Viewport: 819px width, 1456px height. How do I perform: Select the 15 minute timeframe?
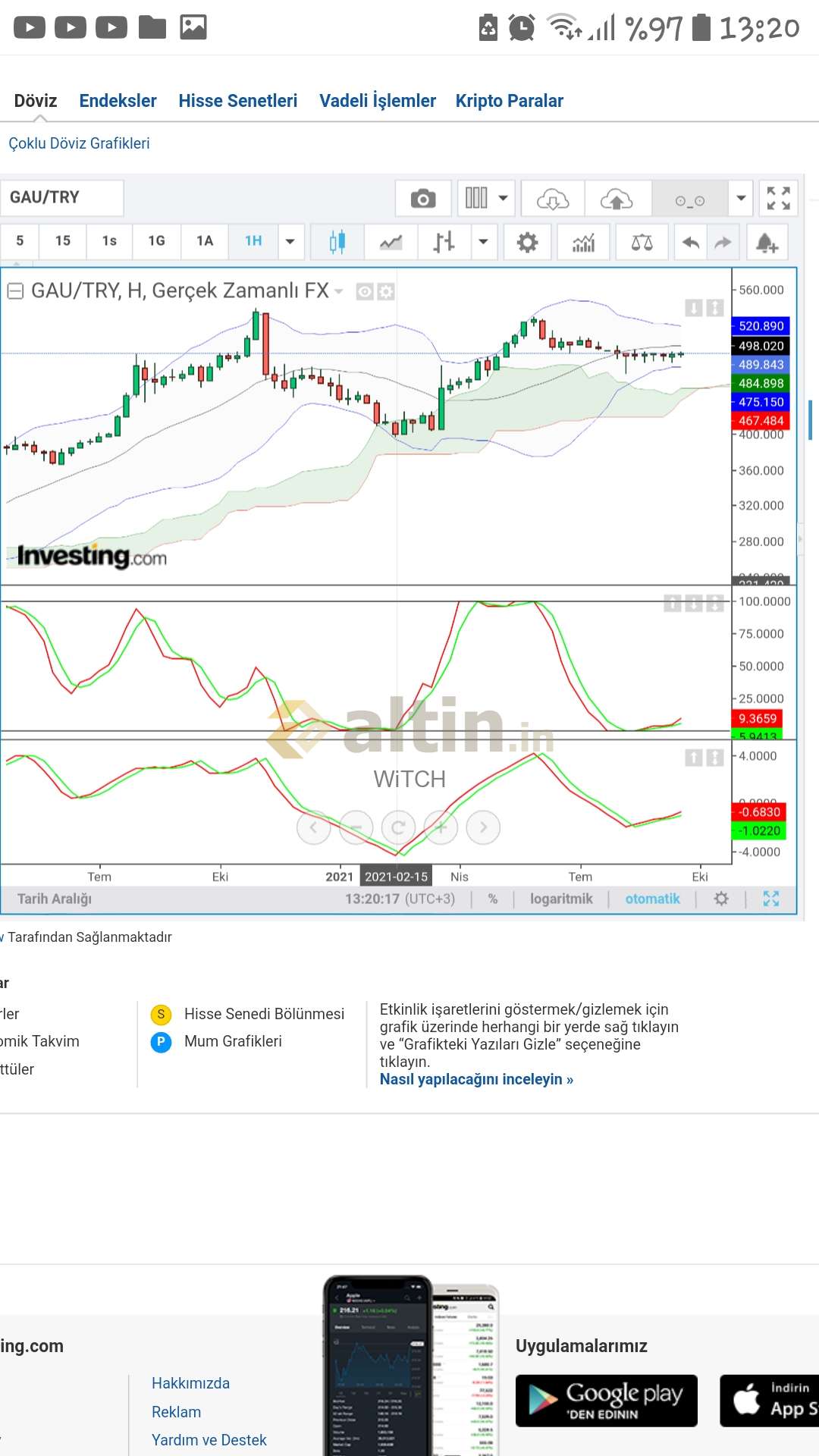point(63,241)
